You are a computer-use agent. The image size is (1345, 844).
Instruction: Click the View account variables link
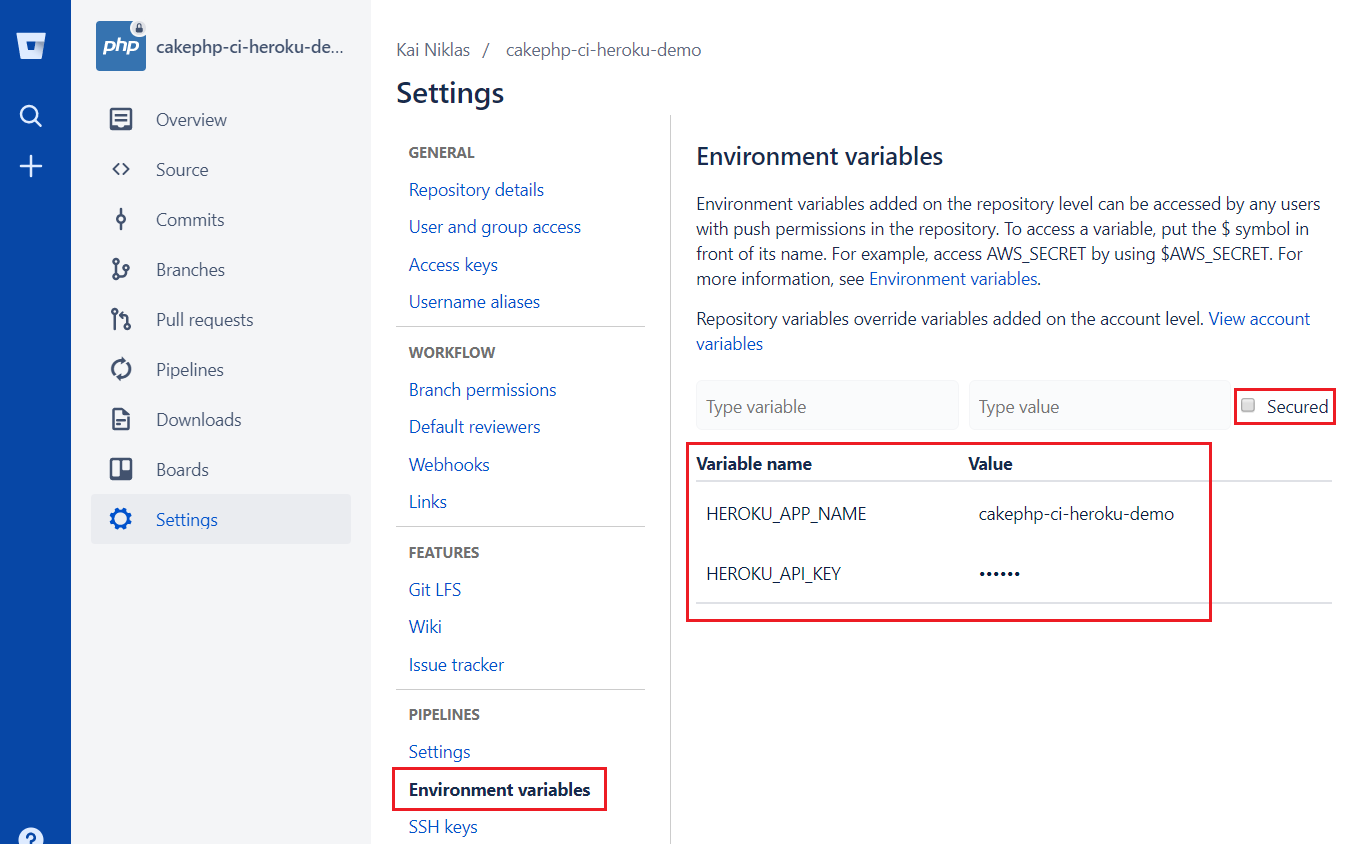[x=1259, y=319]
